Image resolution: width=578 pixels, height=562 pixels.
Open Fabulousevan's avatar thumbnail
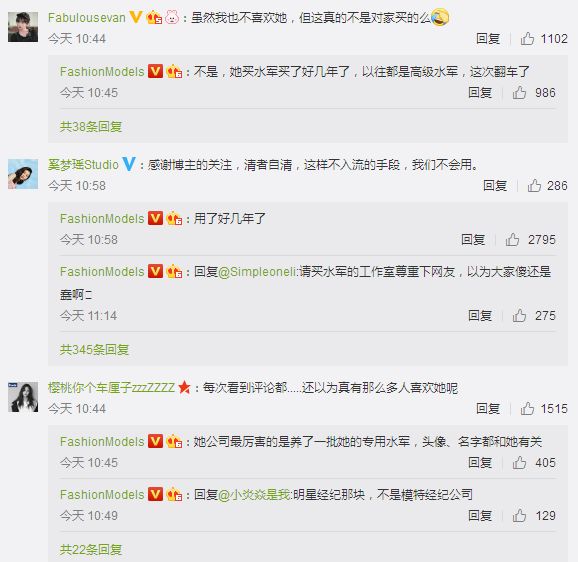23,27
